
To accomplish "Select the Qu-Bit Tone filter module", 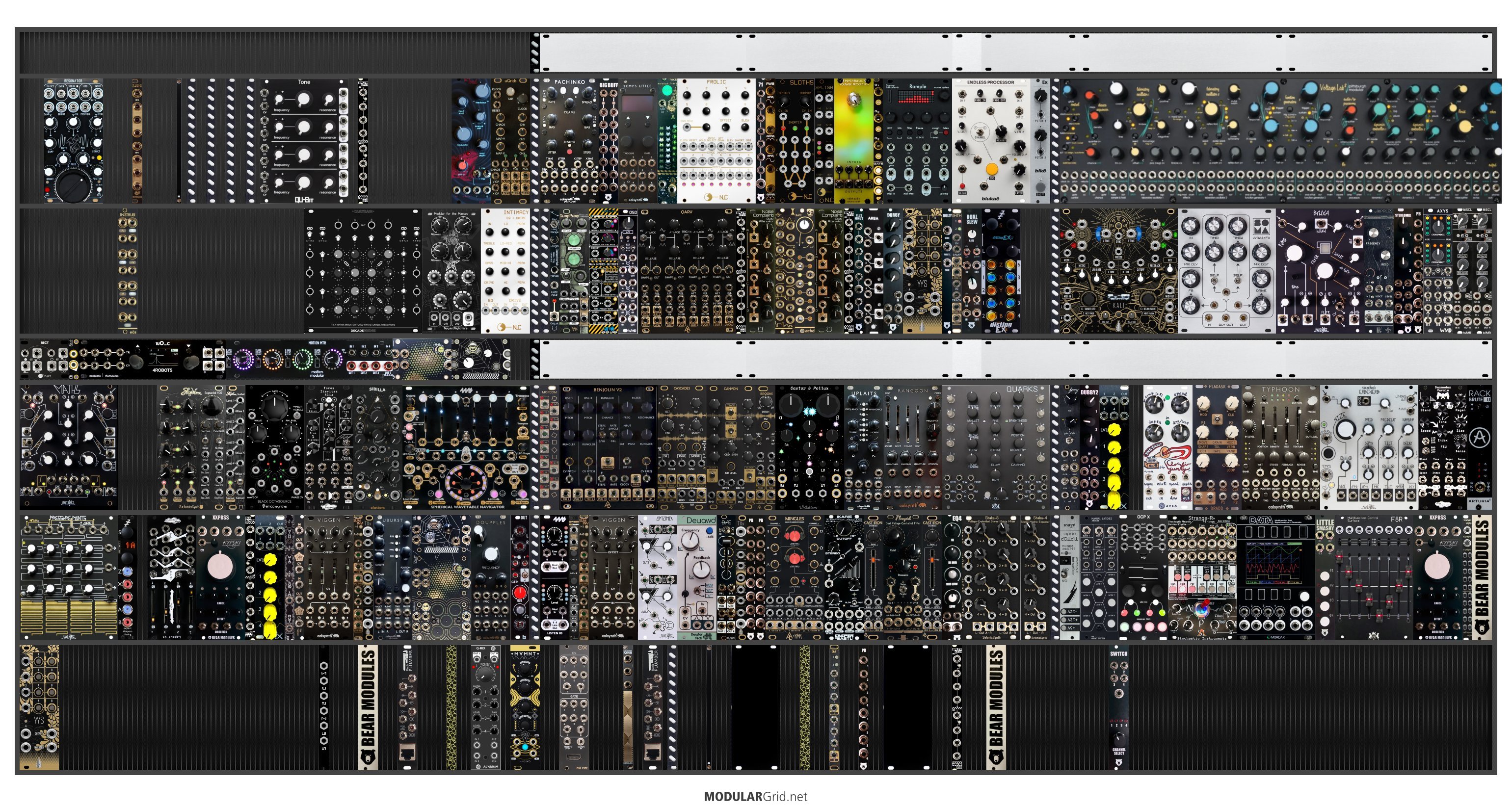I will [x=304, y=141].
